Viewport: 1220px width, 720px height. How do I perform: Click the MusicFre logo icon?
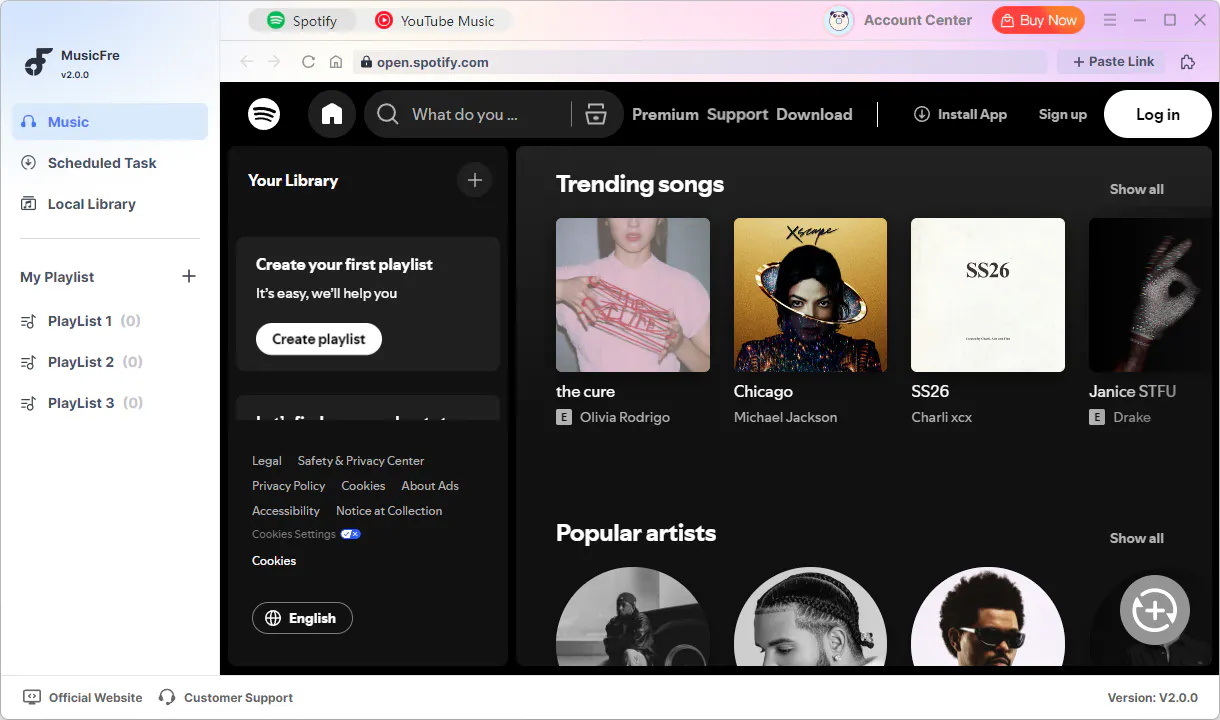[x=38, y=62]
